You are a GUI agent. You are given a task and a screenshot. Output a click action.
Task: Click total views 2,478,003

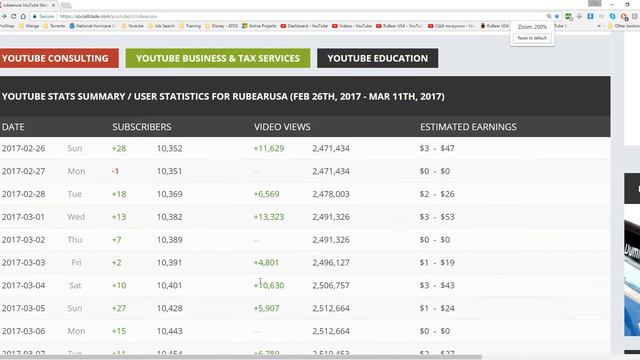[331, 194]
